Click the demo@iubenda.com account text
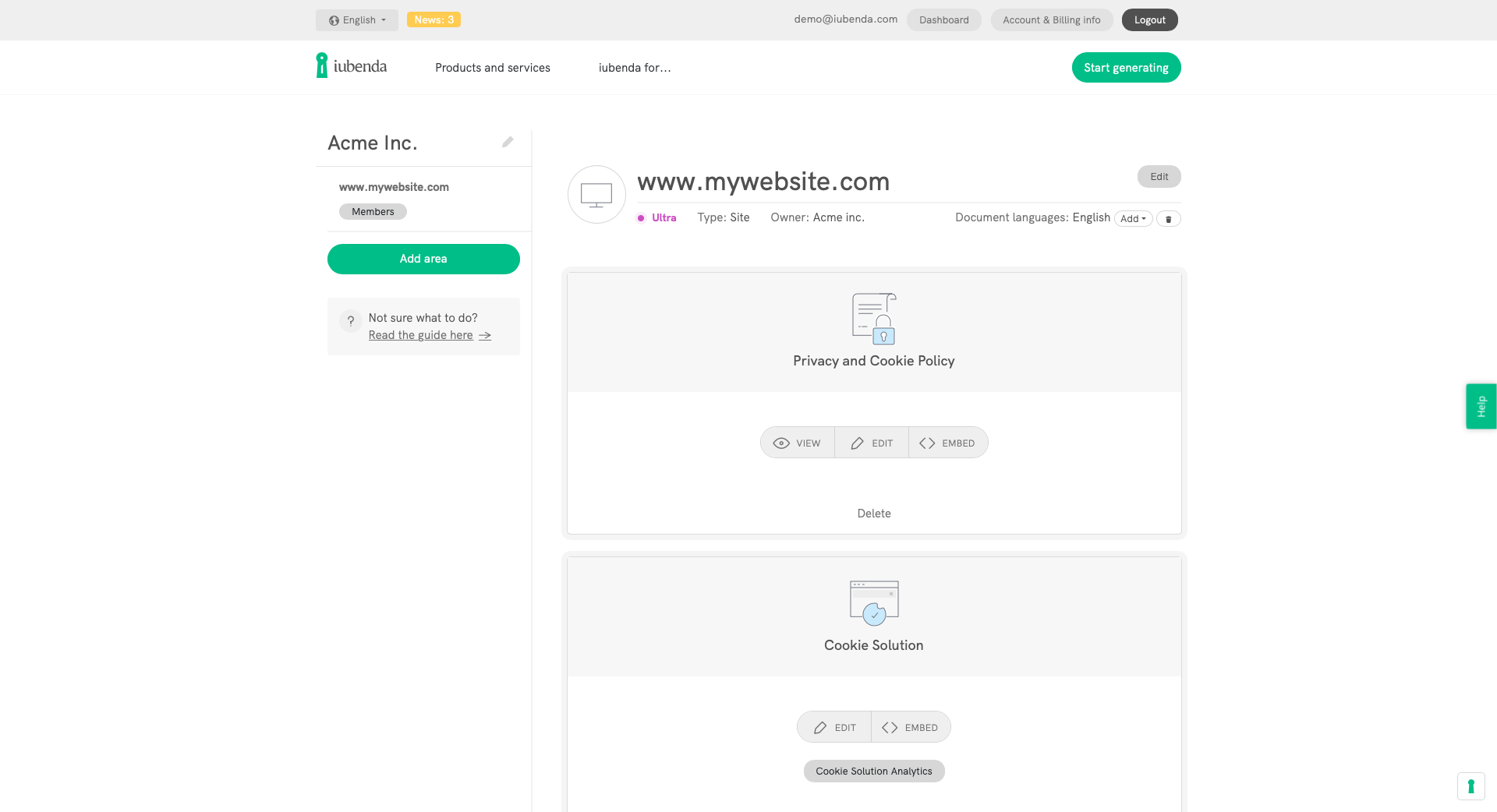 pos(845,19)
